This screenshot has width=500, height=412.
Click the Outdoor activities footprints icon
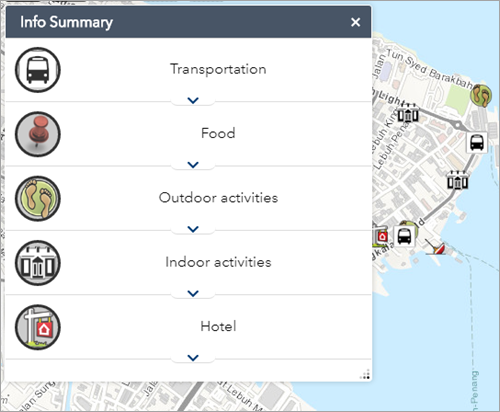click(x=38, y=198)
